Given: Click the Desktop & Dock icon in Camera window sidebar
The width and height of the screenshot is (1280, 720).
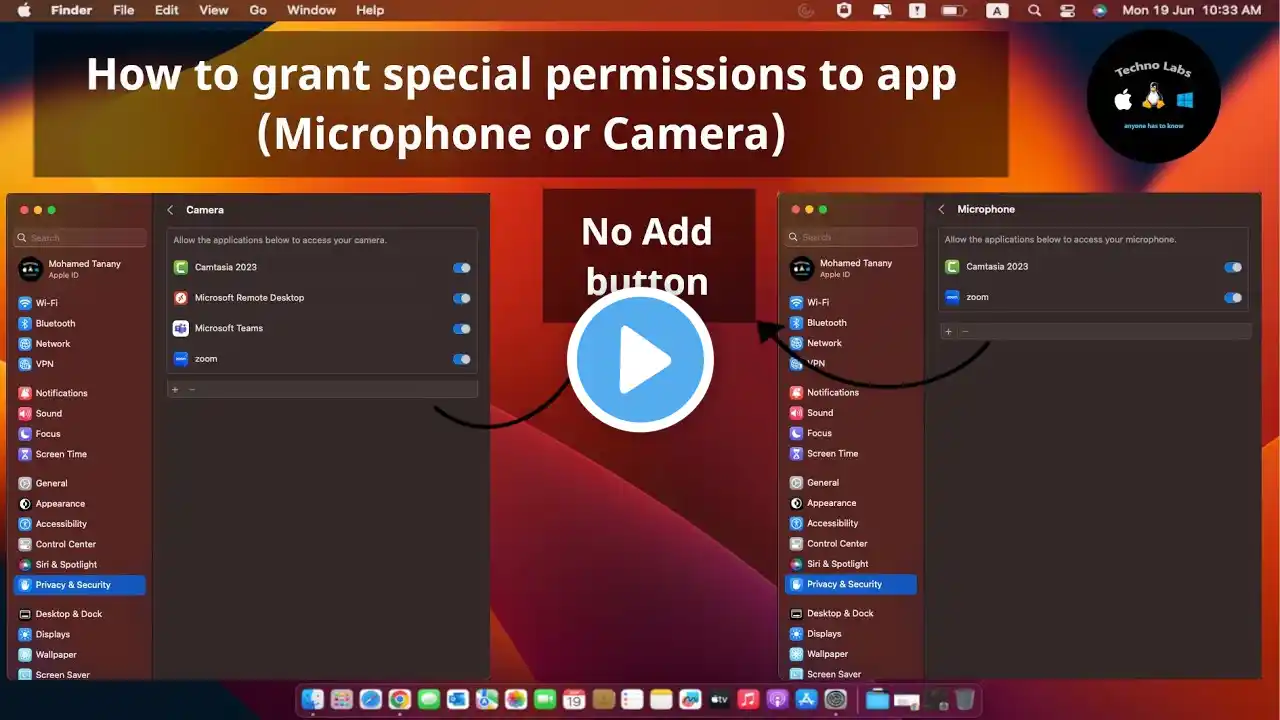Looking at the screenshot, I should coord(25,614).
